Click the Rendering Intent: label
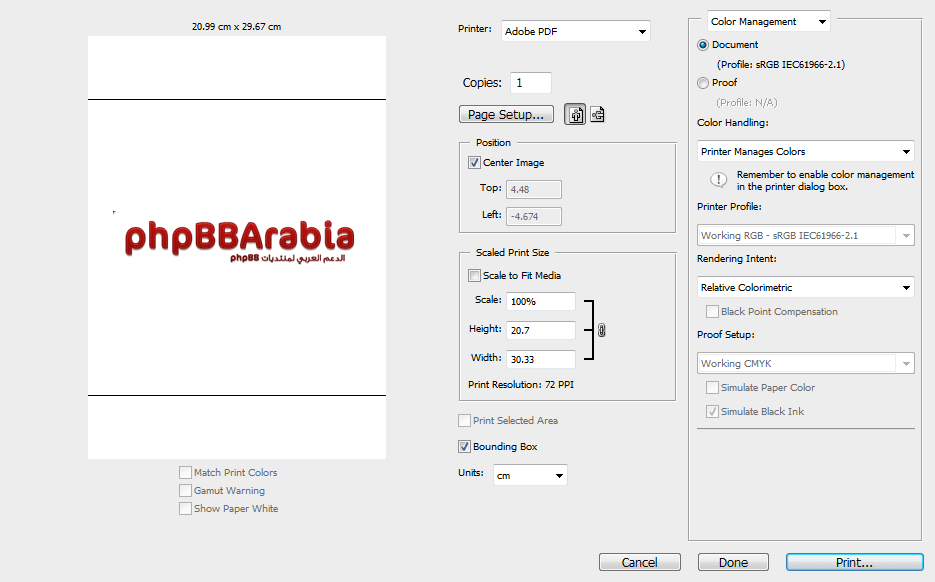The height and width of the screenshot is (582, 935). click(x=737, y=259)
